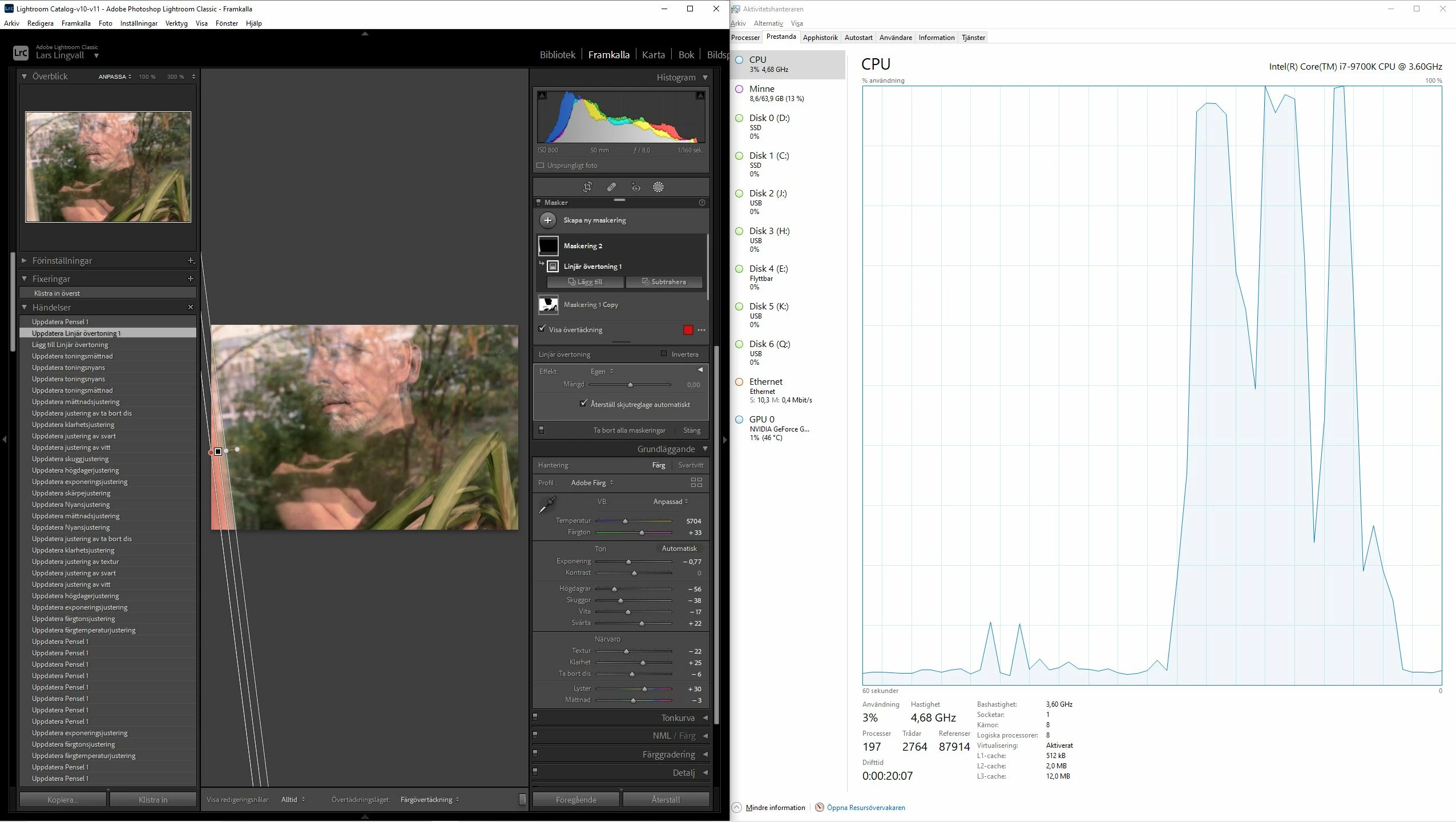Screen dimensions: 1456x822
Task: Select the Healing bandage tool
Action: pyautogui.click(x=611, y=187)
